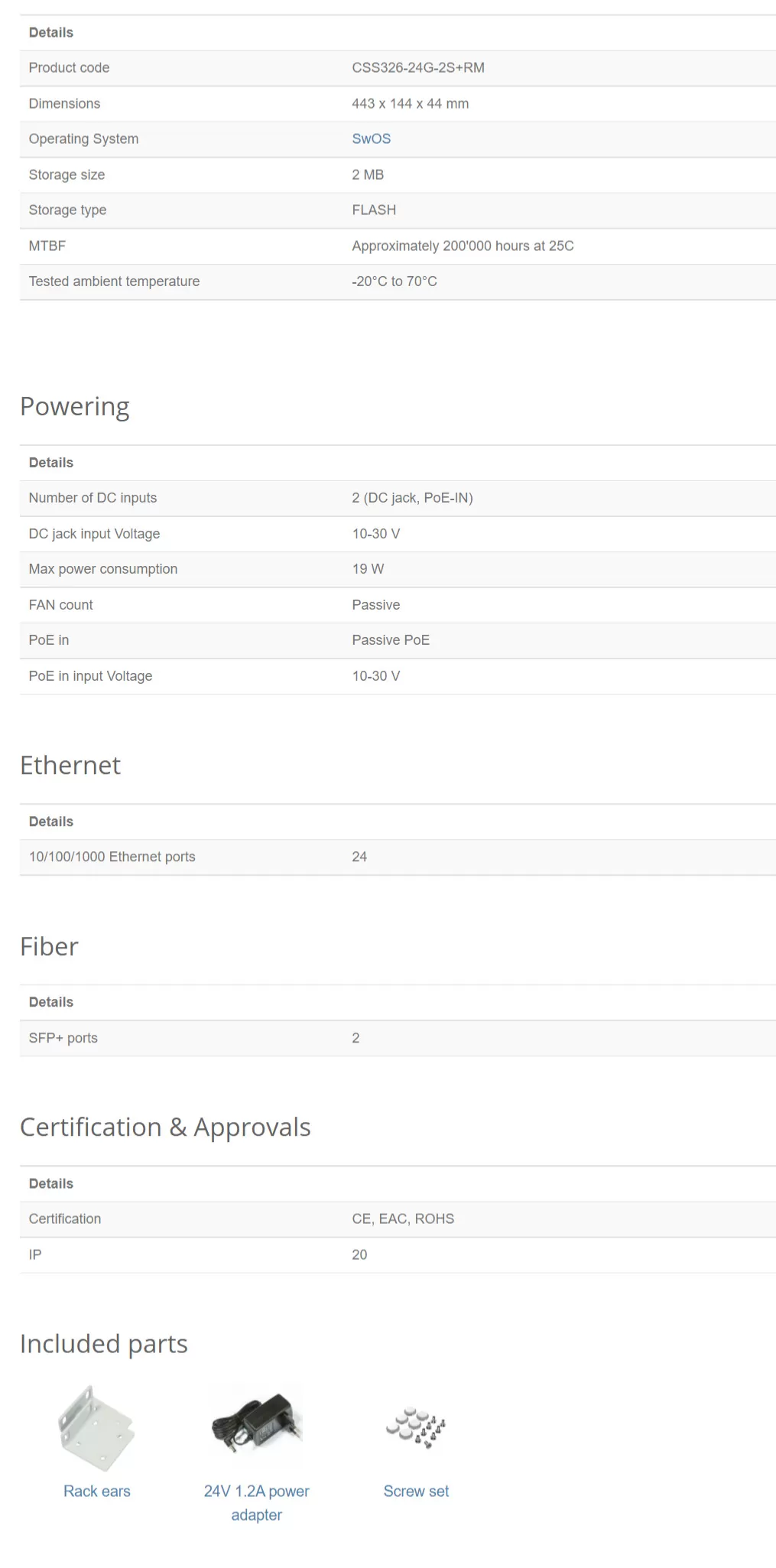Click the Certification & Approvals heading
This screenshot has height=1568, width=776.
coord(165,1127)
